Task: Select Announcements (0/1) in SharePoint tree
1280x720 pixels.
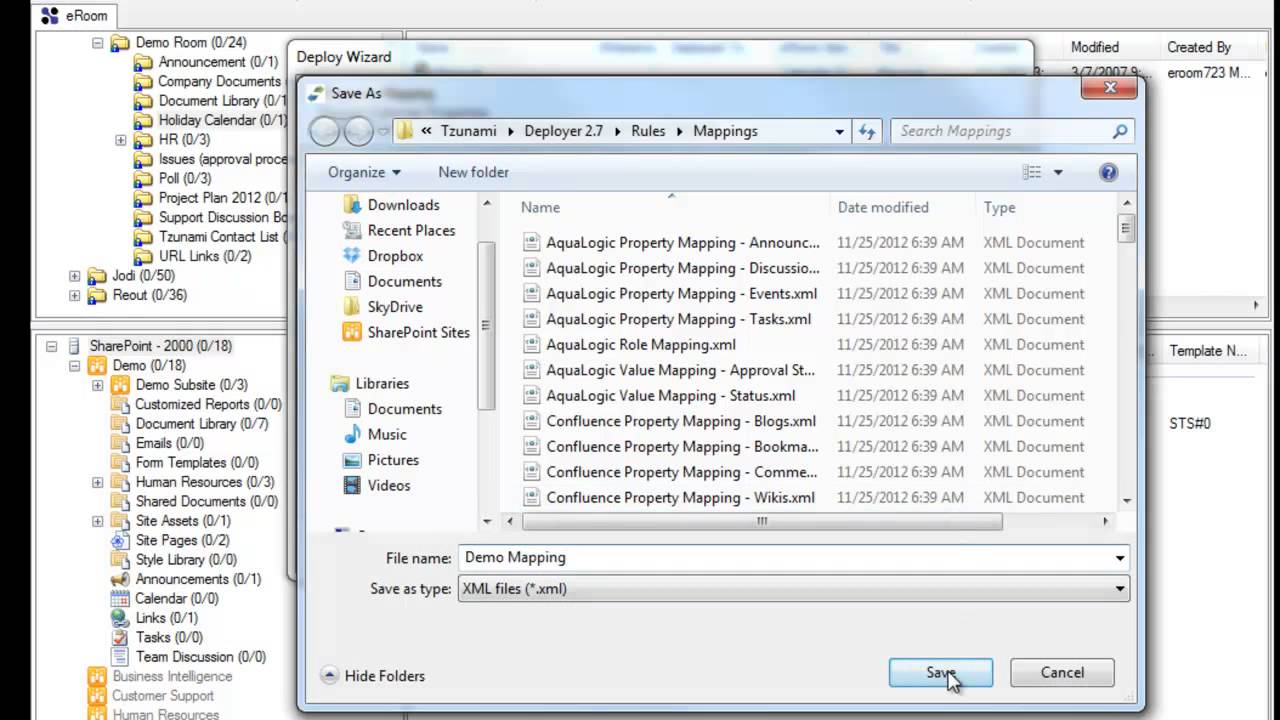Action: (198, 579)
